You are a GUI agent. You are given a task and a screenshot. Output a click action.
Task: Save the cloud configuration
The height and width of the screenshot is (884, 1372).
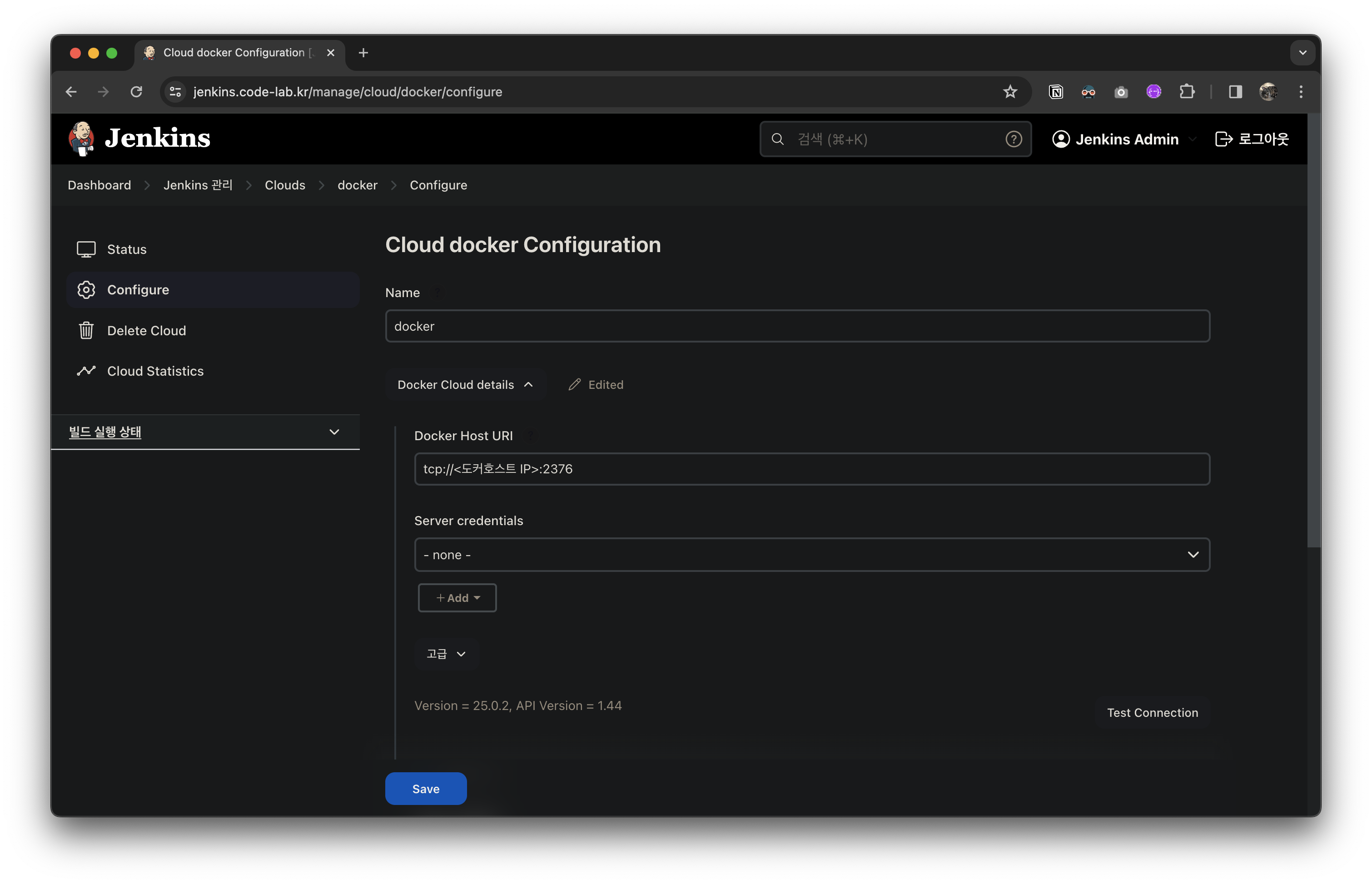click(x=425, y=789)
